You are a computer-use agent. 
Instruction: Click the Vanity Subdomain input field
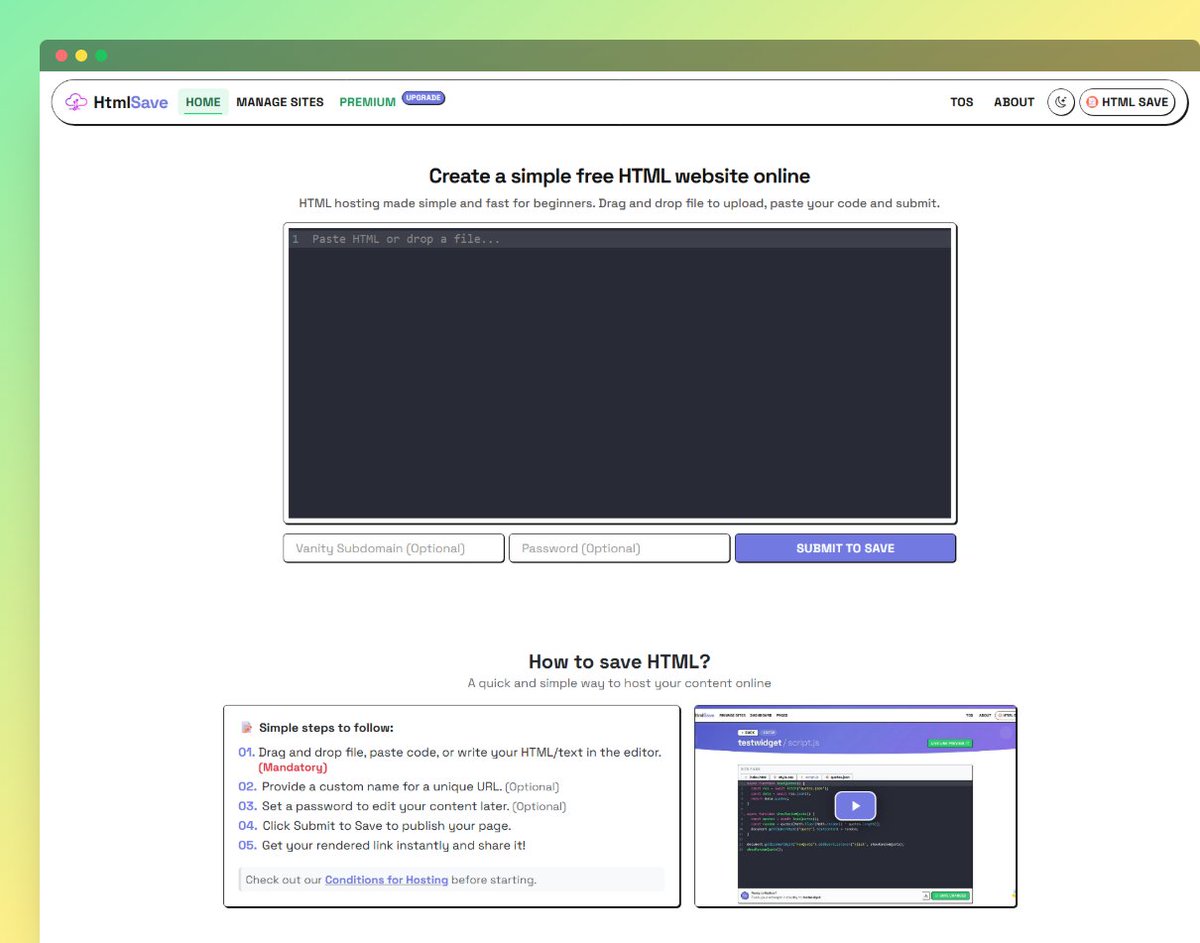click(x=392, y=547)
